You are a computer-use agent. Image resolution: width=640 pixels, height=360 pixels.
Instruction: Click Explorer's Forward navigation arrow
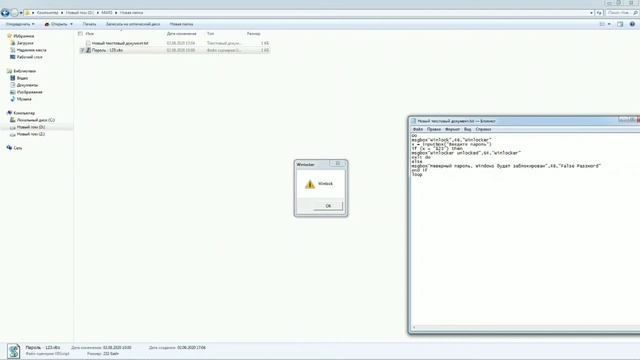coord(14,13)
